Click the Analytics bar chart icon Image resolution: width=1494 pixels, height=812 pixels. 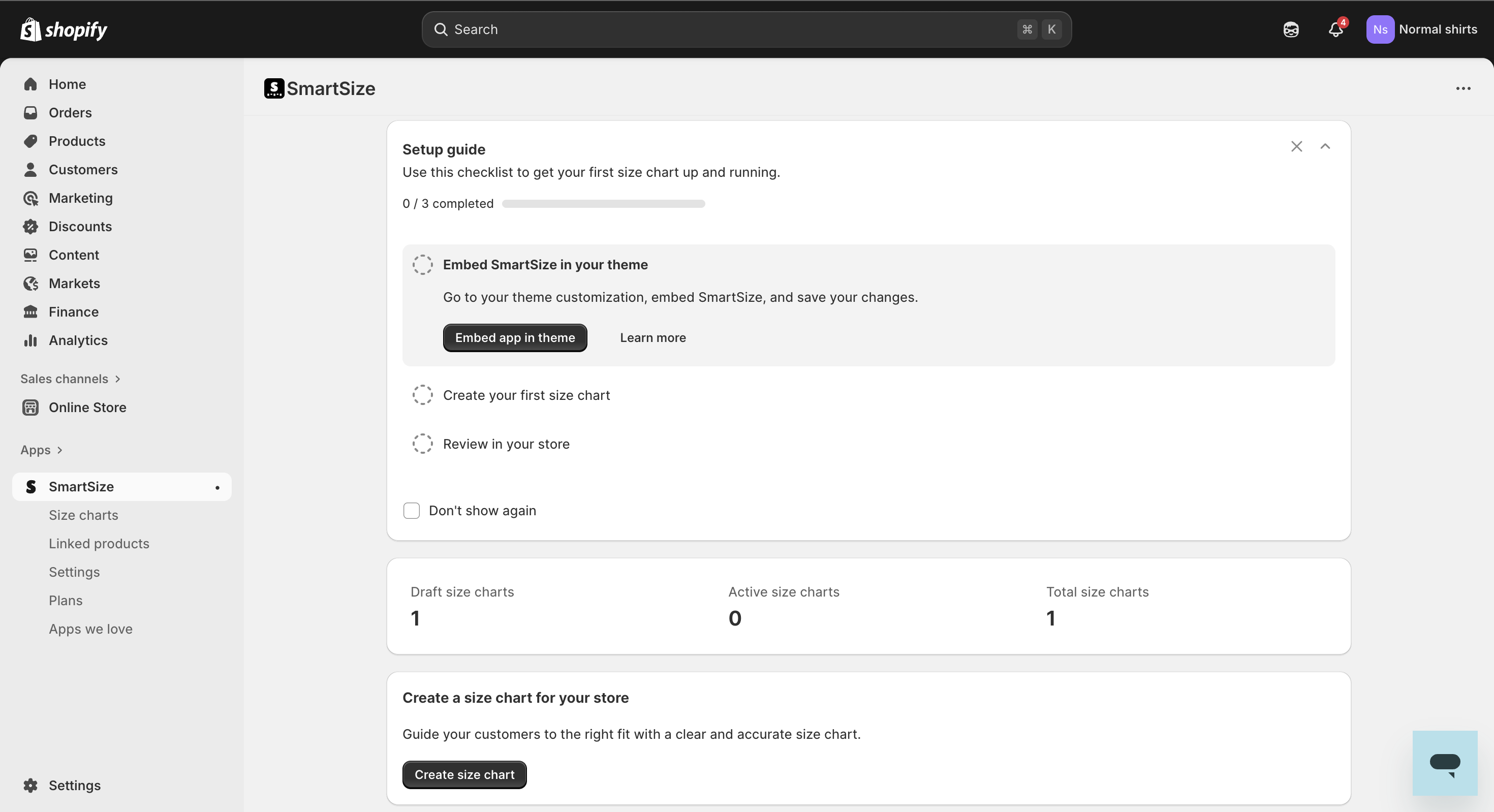point(30,340)
